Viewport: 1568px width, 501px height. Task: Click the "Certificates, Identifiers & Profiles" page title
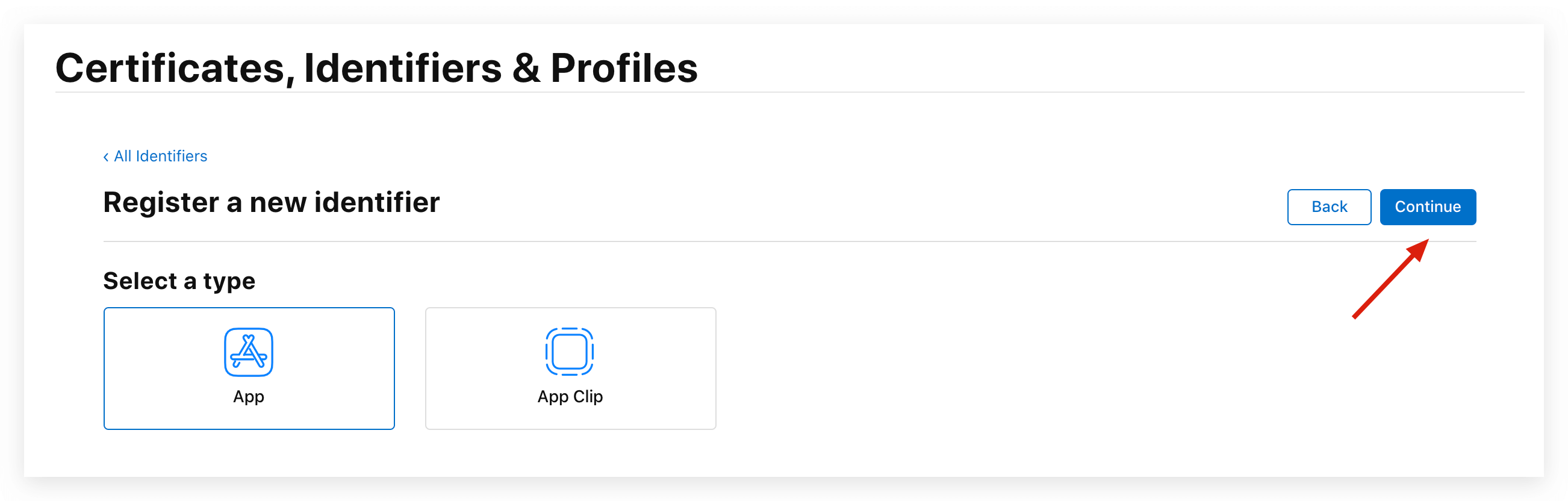376,67
